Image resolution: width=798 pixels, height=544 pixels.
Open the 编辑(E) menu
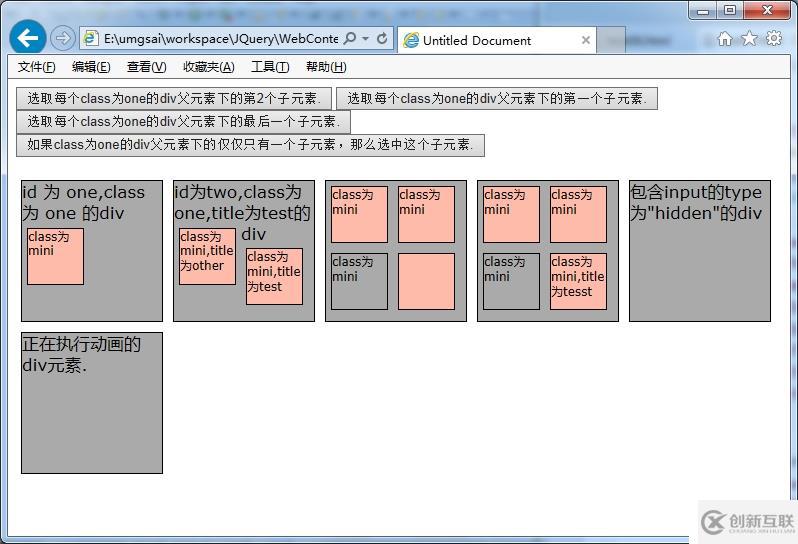(x=91, y=67)
